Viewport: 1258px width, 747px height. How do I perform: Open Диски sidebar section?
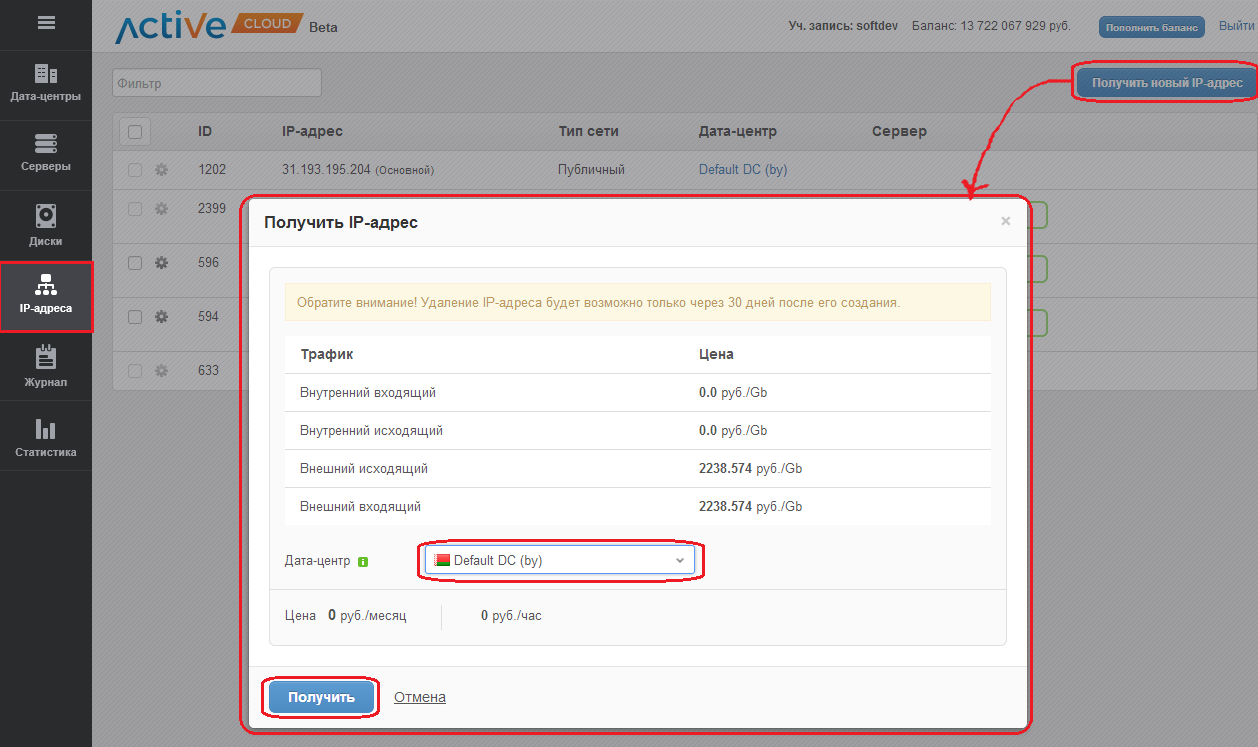tap(46, 226)
